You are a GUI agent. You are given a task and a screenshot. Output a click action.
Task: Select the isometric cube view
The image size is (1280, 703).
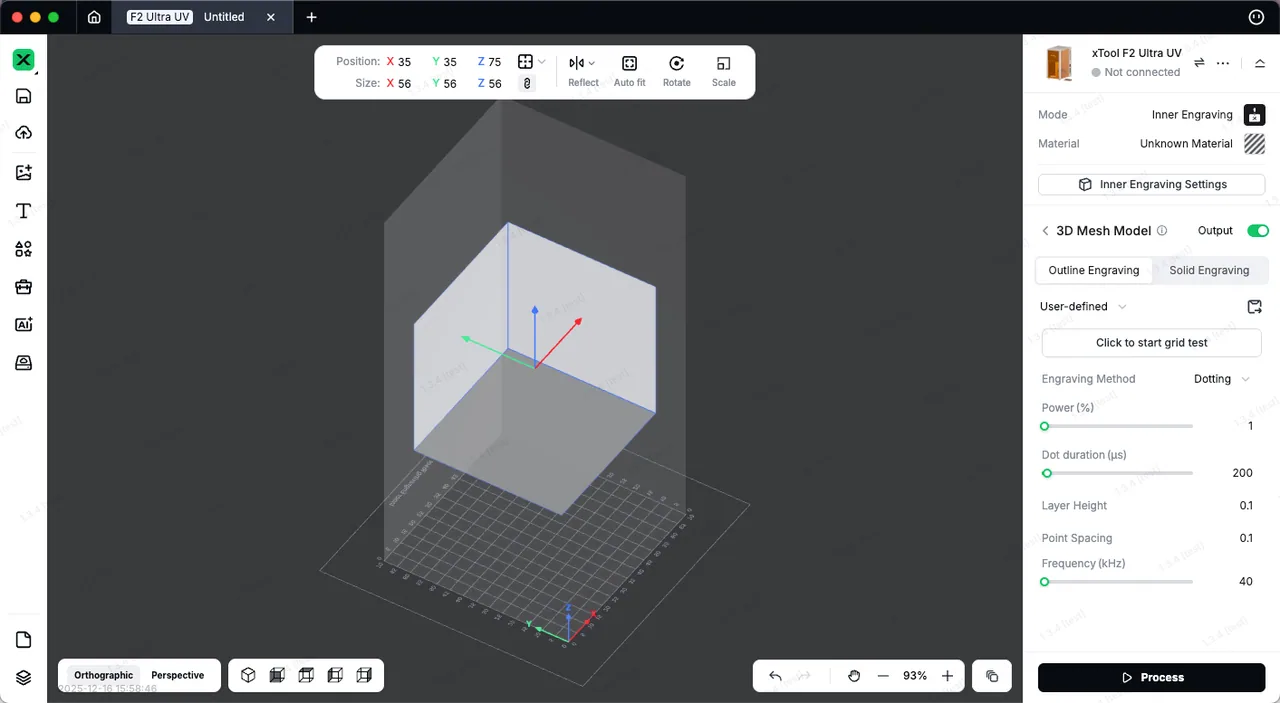tap(248, 676)
